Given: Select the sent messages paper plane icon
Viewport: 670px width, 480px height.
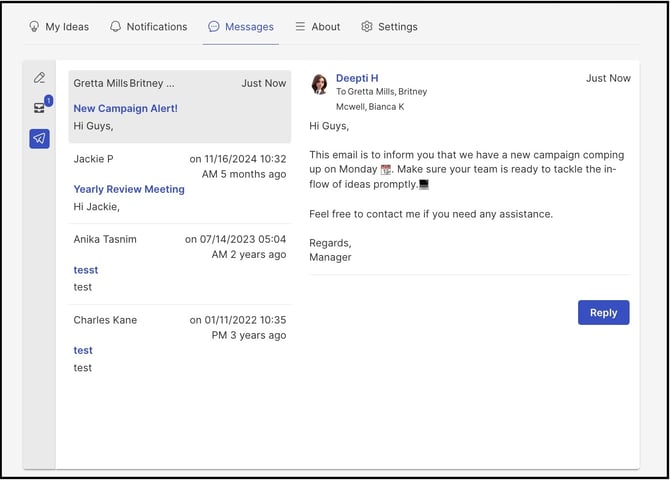Looking at the screenshot, I should click(39, 138).
